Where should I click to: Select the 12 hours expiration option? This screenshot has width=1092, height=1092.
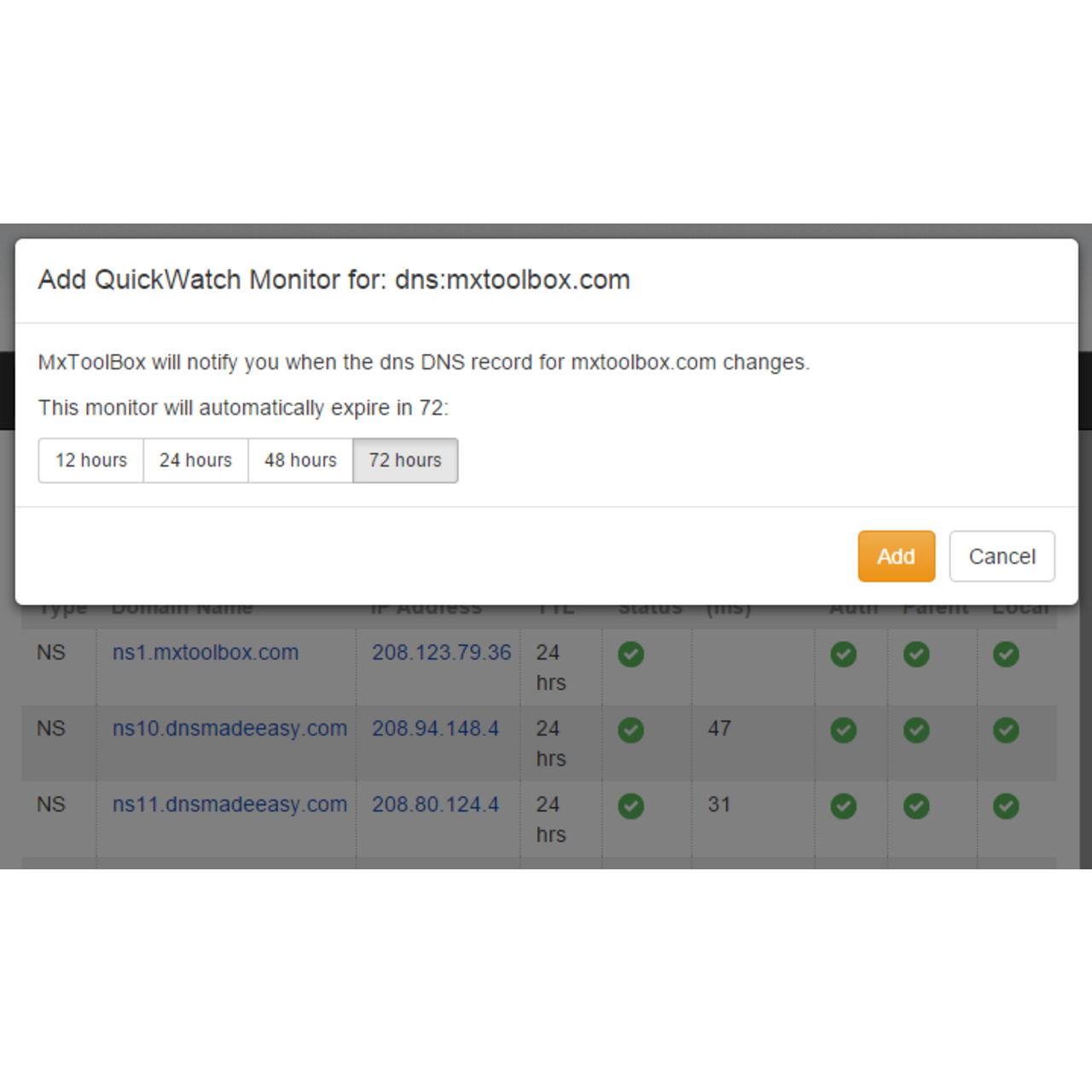point(90,461)
